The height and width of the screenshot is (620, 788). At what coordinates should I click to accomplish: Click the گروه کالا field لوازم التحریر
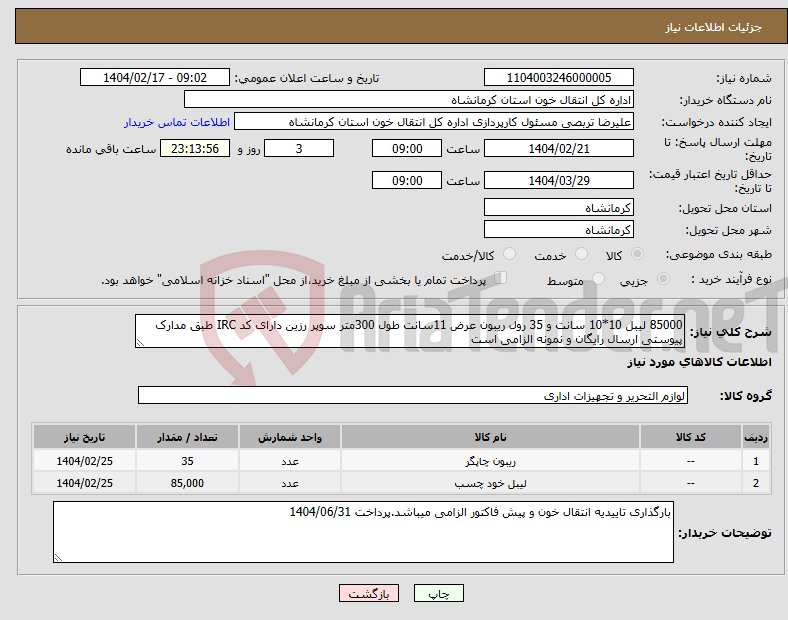coord(413,395)
